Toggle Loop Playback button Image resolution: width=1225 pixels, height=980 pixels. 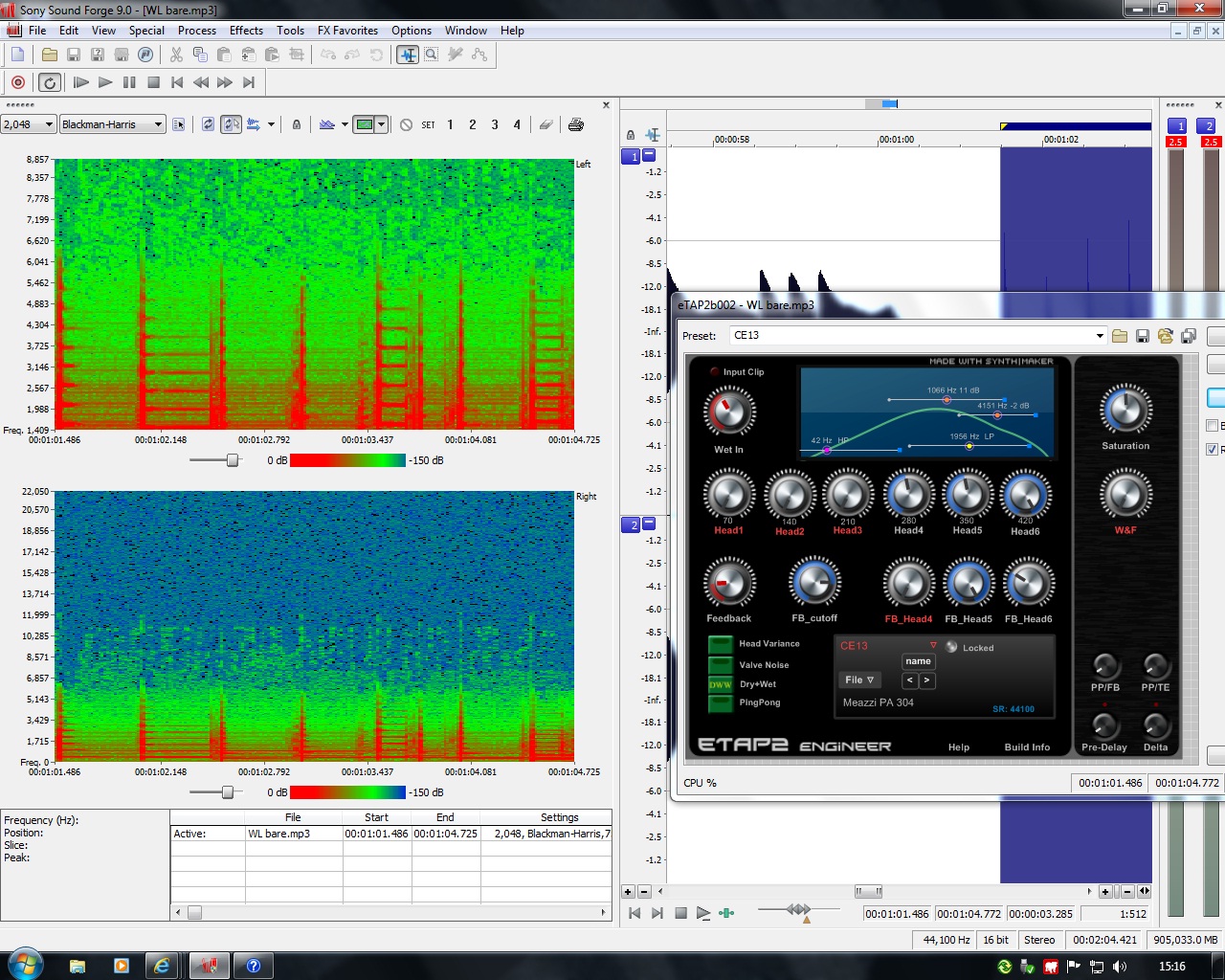click(x=50, y=82)
